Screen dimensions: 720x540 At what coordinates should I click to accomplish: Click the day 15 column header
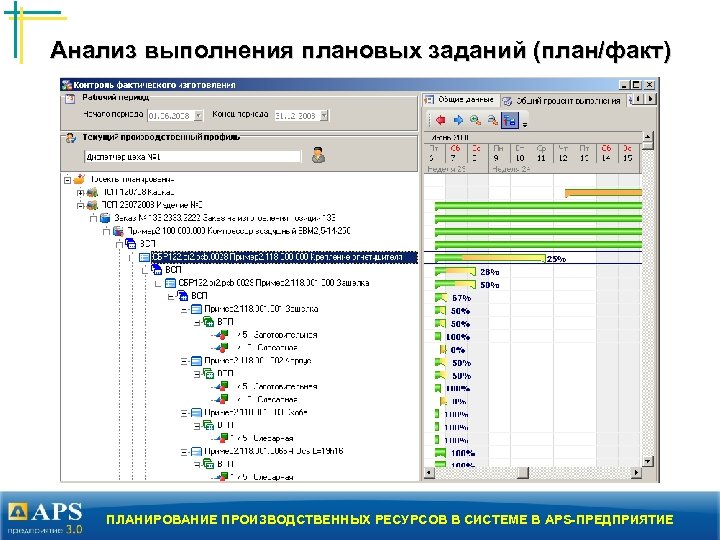point(628,153)
